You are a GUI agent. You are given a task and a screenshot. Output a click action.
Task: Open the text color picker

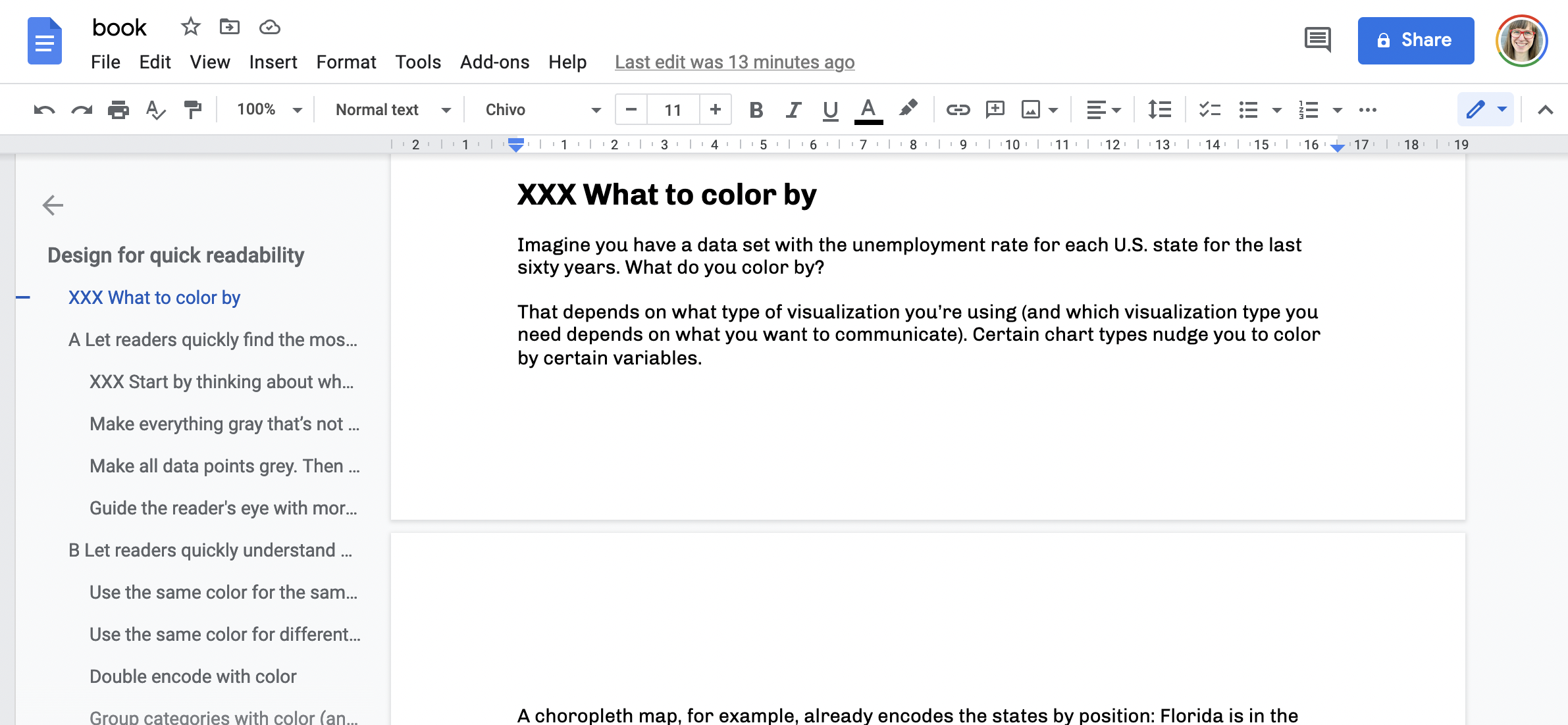[x=868, y=110]
